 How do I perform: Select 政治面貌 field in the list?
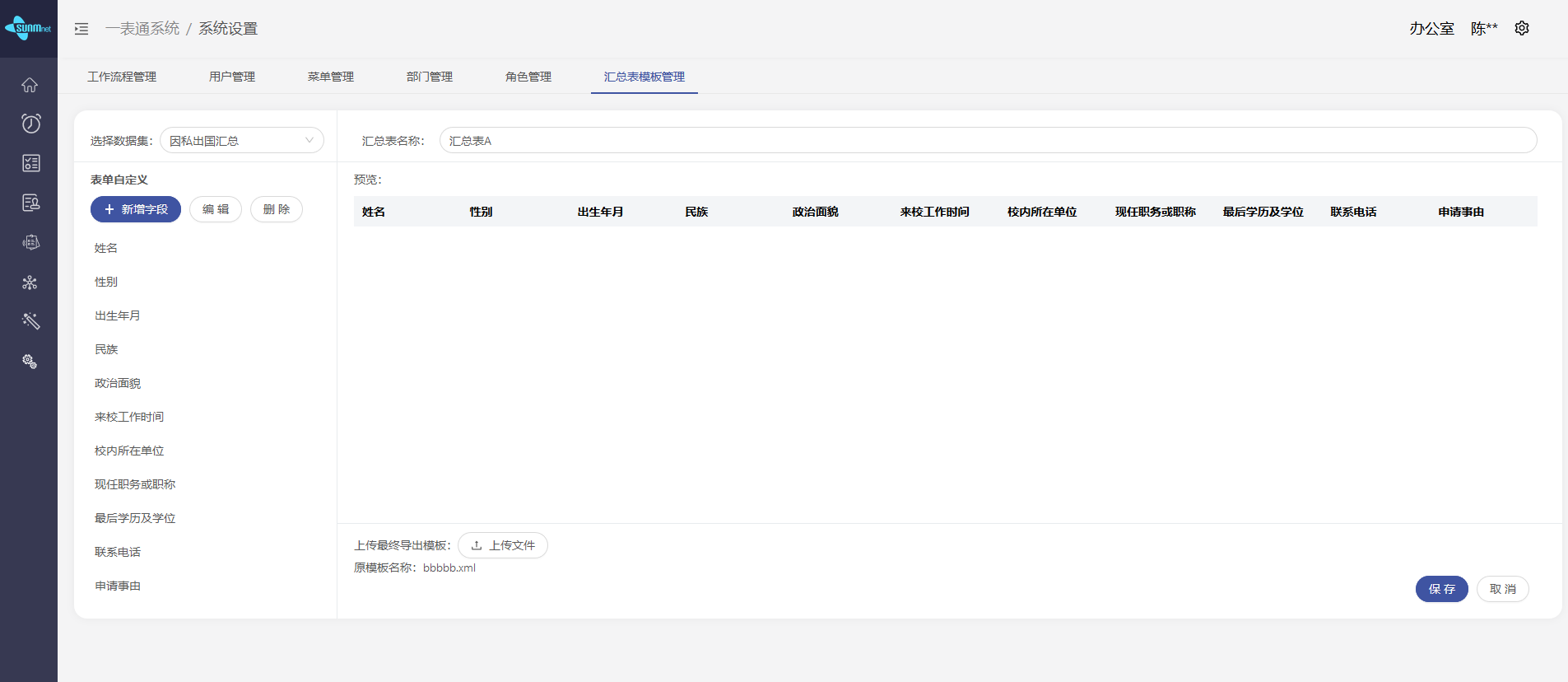[118, 383]
